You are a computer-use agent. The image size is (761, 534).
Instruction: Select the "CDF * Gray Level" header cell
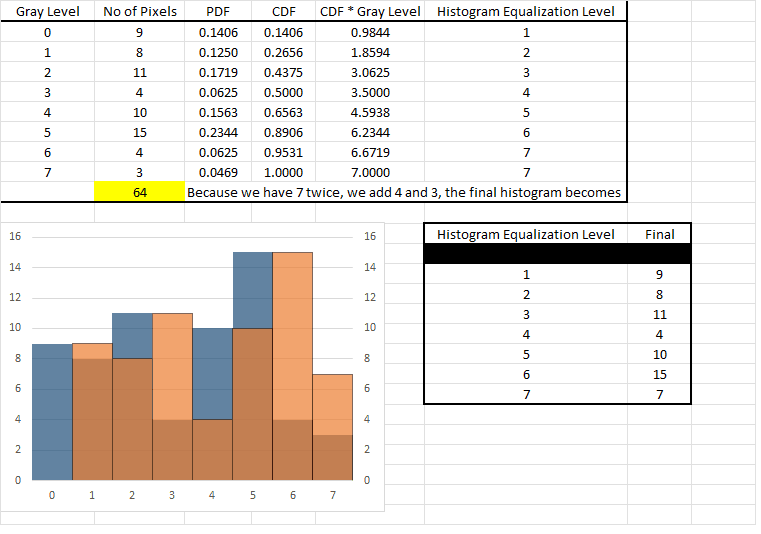pyautogui.click(x=370, y=12)
